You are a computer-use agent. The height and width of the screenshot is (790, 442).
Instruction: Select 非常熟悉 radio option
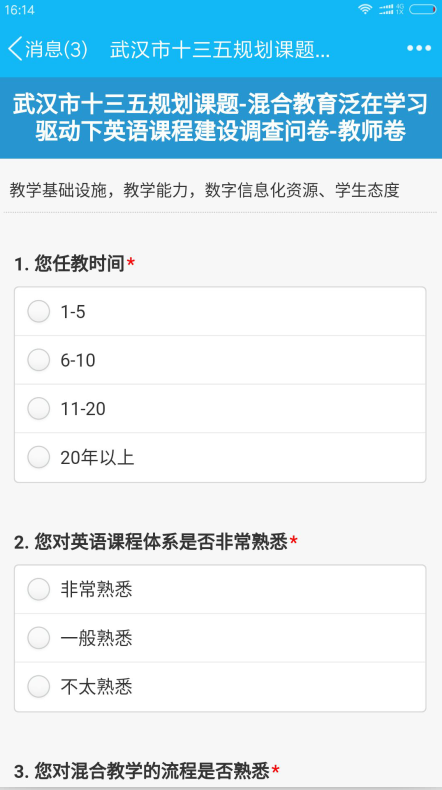click(220, 589)
